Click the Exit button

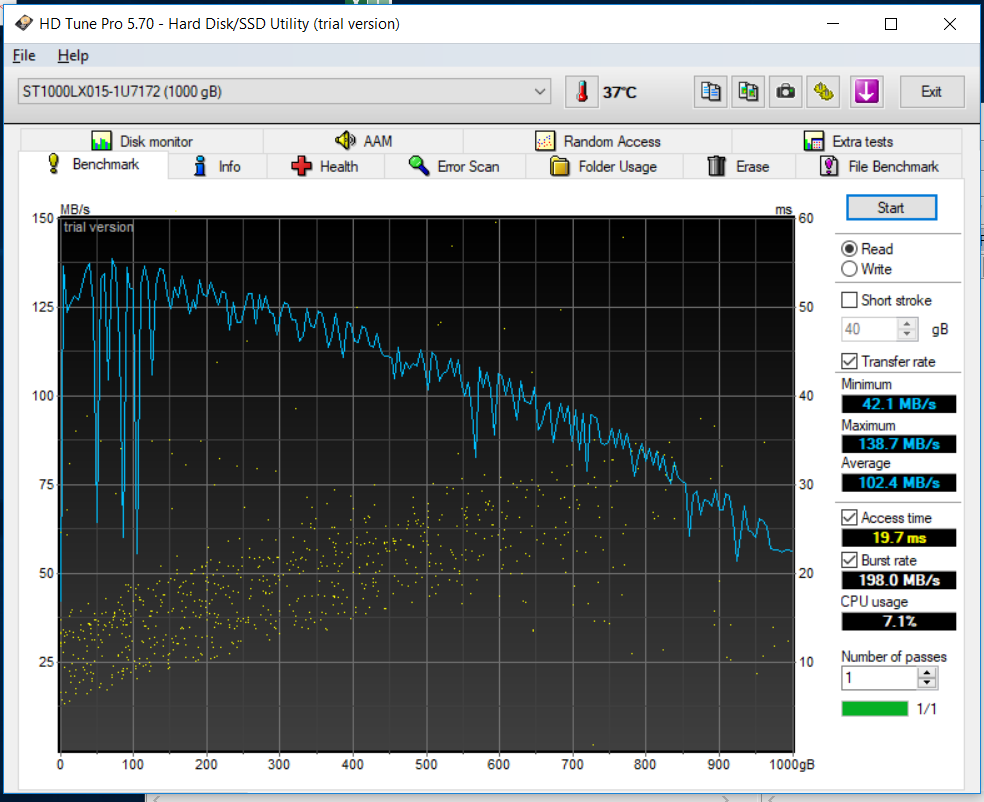[931, 91]
